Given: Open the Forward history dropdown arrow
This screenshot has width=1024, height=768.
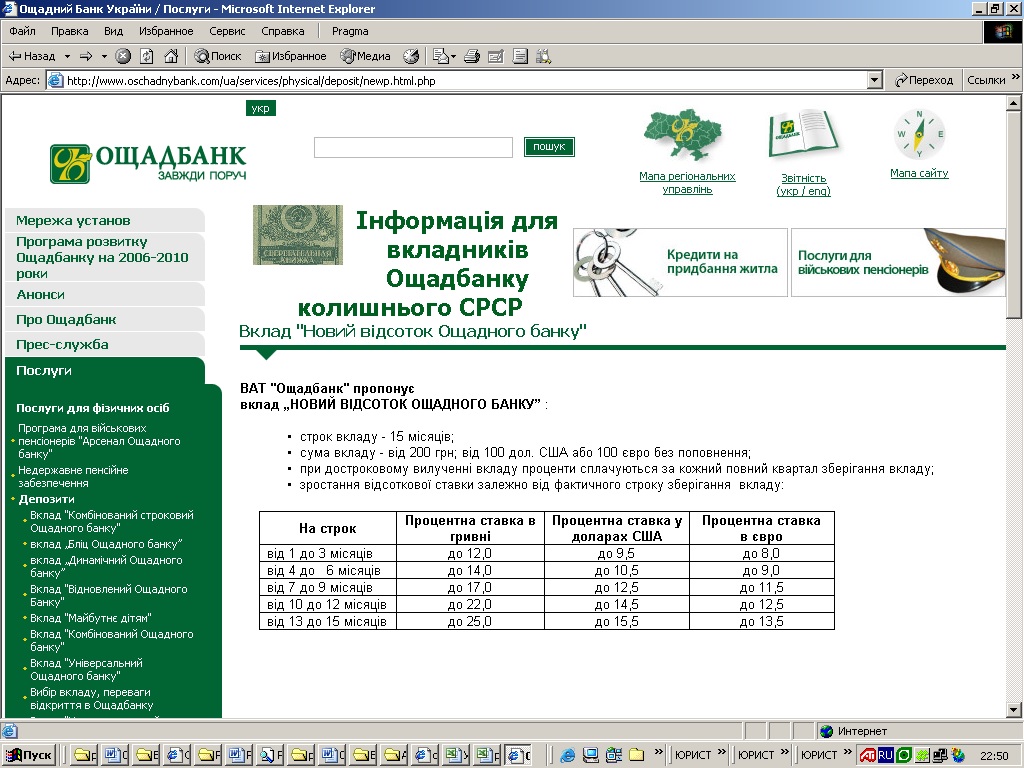Looking at the screenshot, I should tap(104, 56).
